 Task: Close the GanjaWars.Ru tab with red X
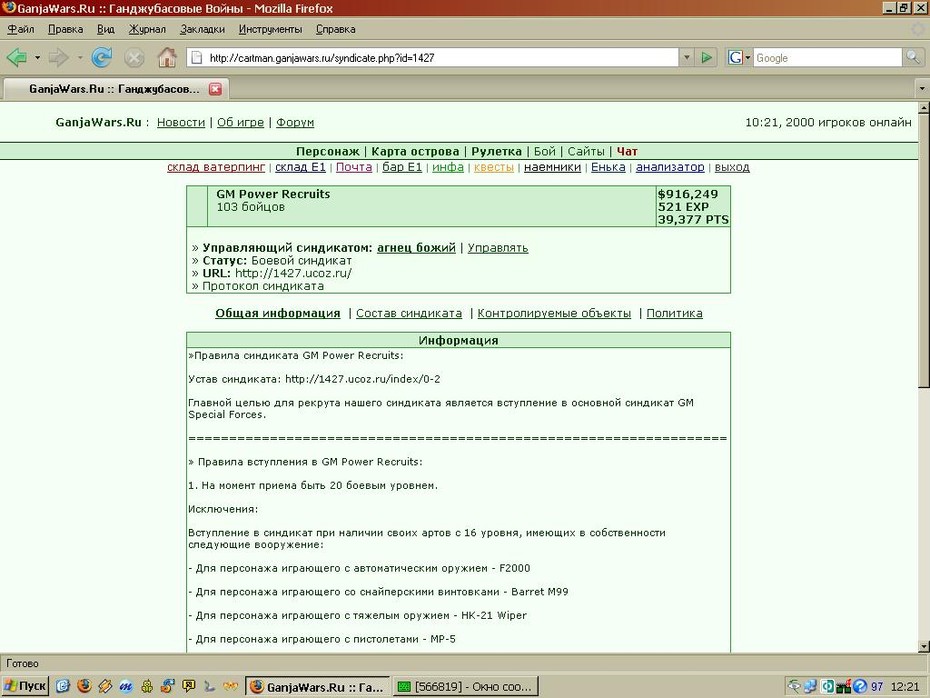[215, 89]
